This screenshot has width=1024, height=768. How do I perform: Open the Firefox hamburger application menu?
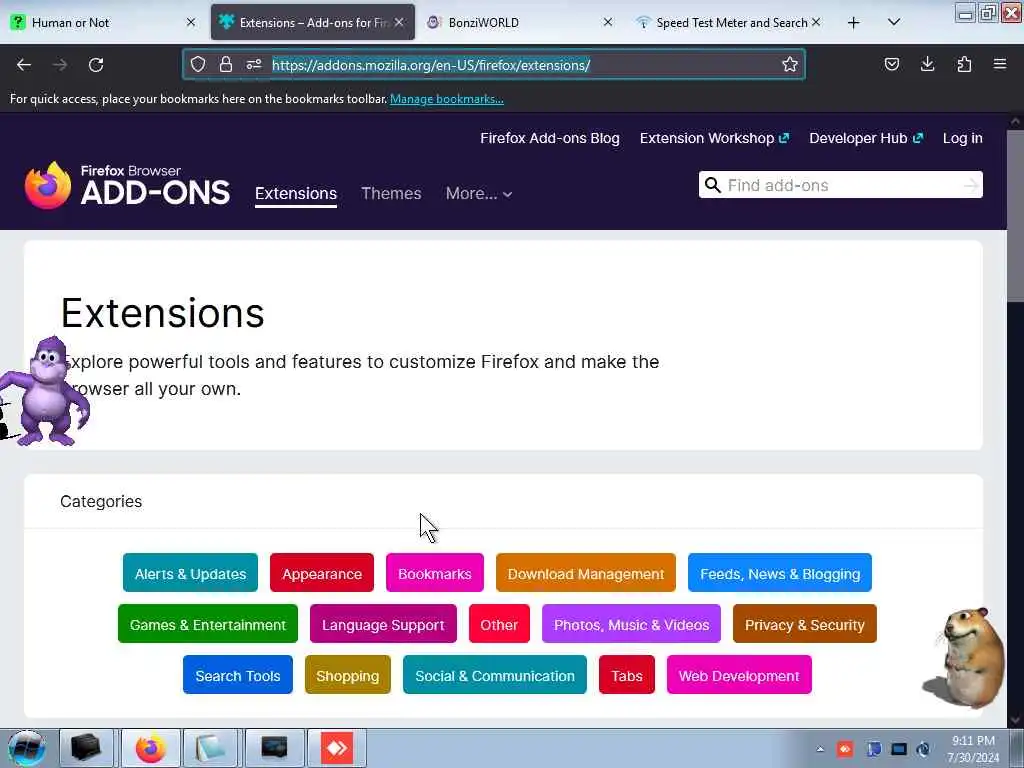(999, 64)
